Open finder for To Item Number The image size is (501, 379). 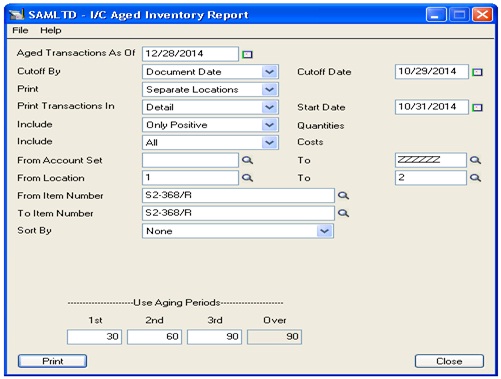coord(343,213)
